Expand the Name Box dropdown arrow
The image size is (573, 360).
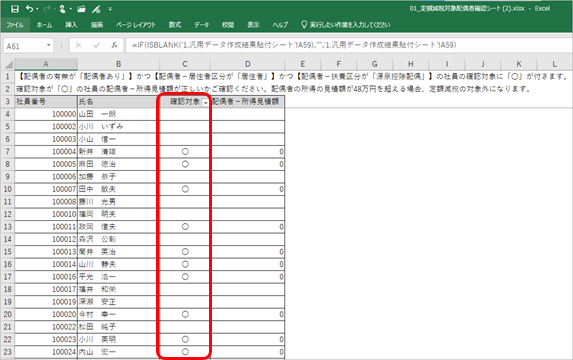point(49,46)
